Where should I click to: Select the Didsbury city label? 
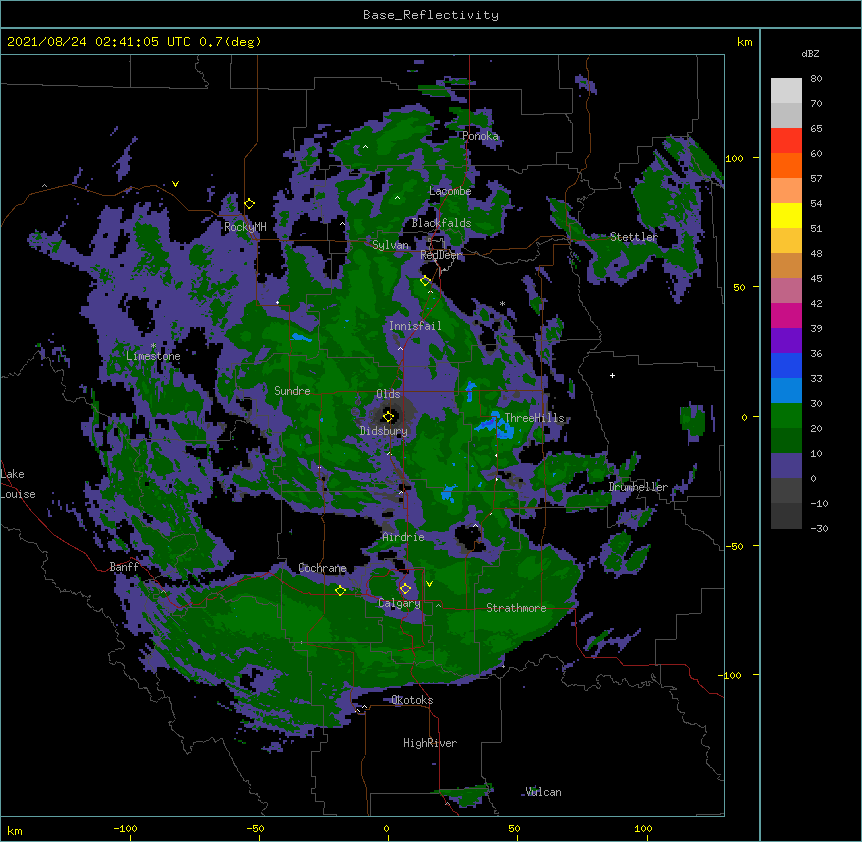point(384,431)
